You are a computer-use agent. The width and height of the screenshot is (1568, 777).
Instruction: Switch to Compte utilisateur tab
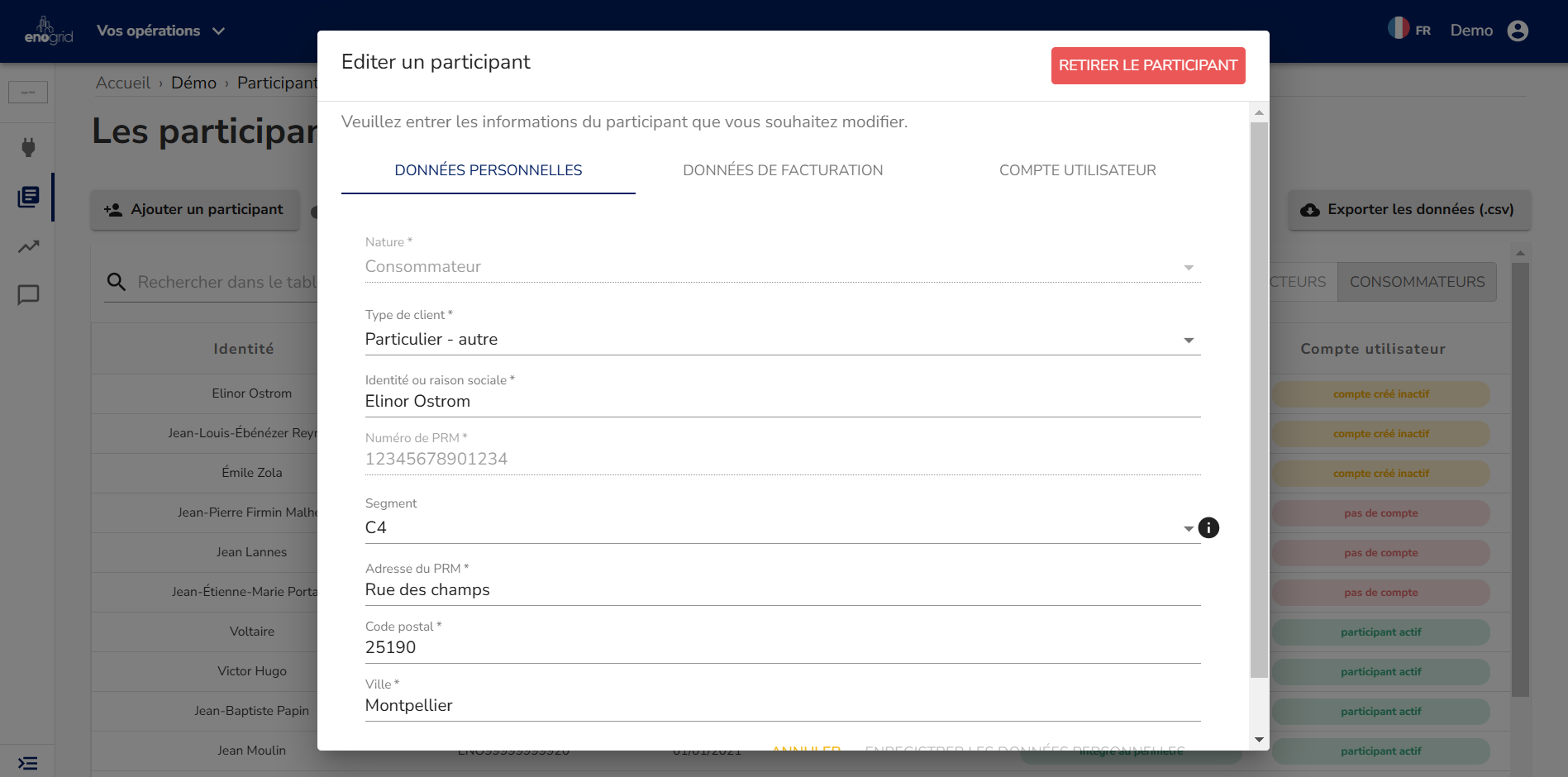(1077, 170)
